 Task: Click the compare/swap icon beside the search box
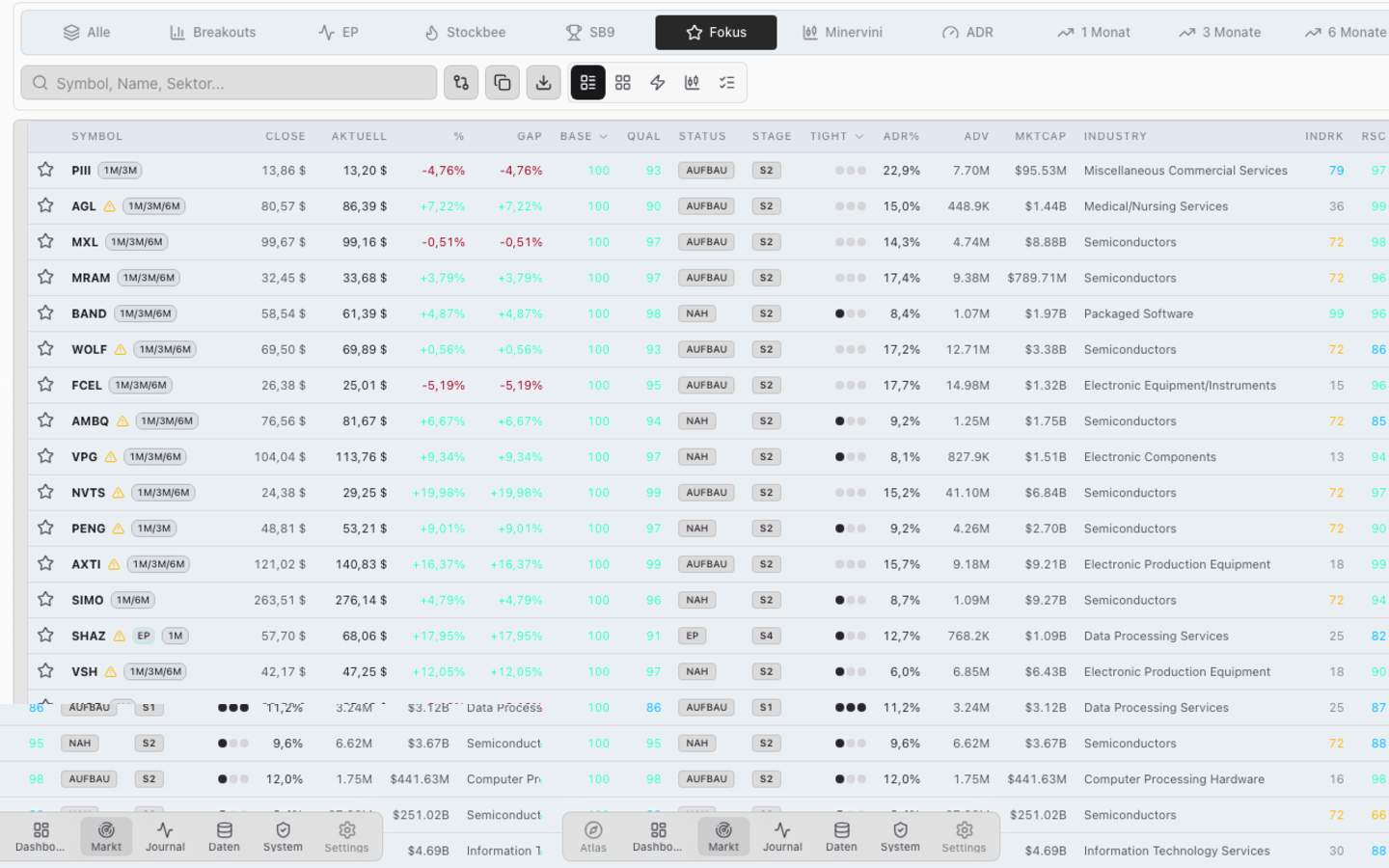point(461,83)
